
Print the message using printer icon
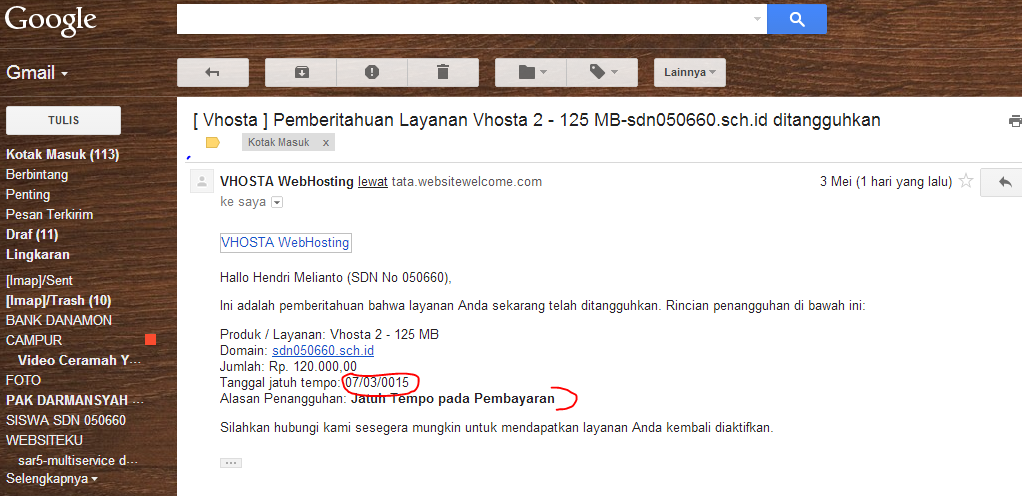[x=1015, y=121]
